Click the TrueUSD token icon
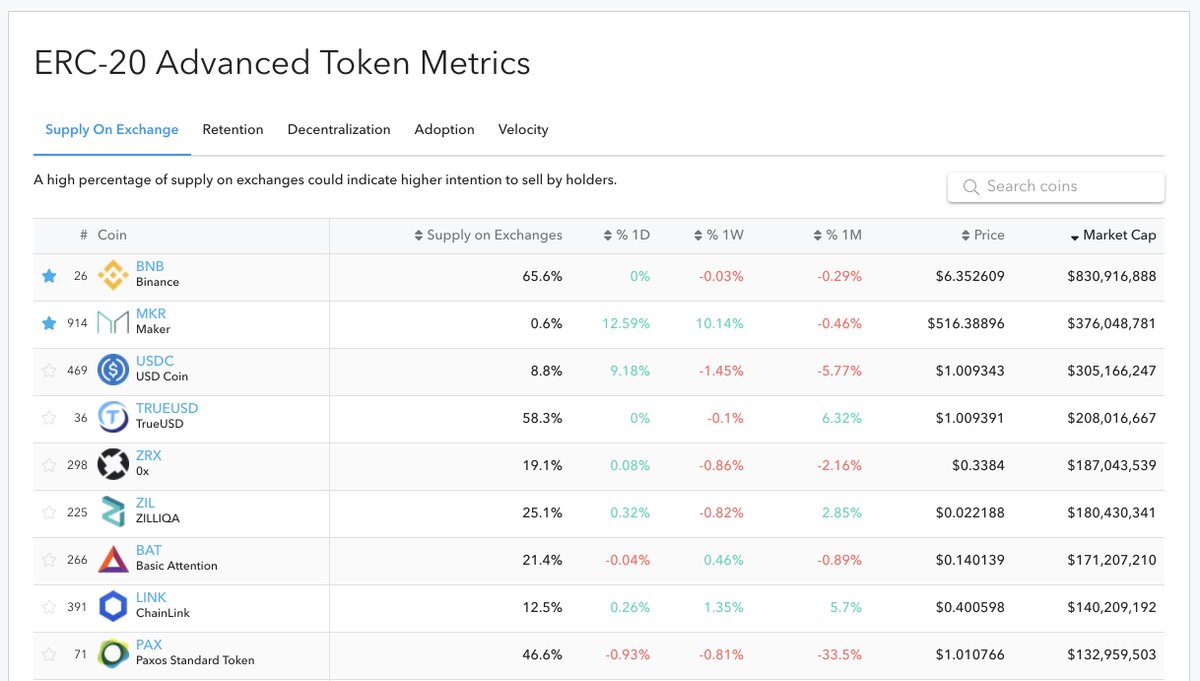 pyautogui.click(x=113, y=417)
